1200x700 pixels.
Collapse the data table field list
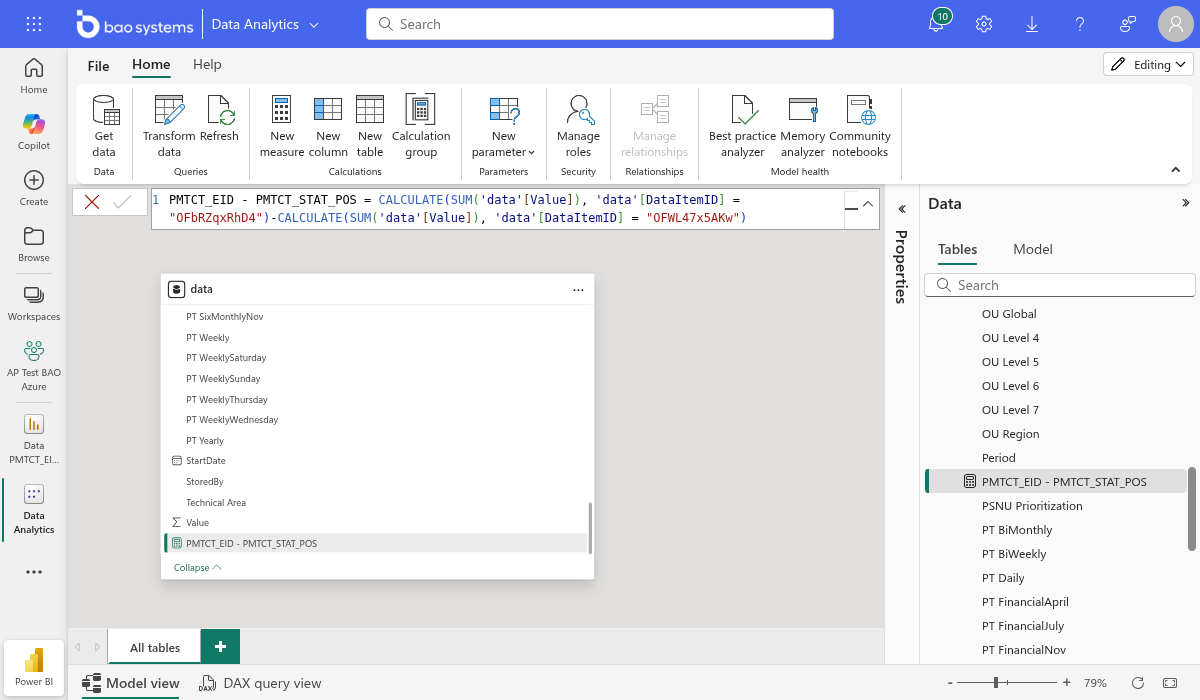point(197,567)
